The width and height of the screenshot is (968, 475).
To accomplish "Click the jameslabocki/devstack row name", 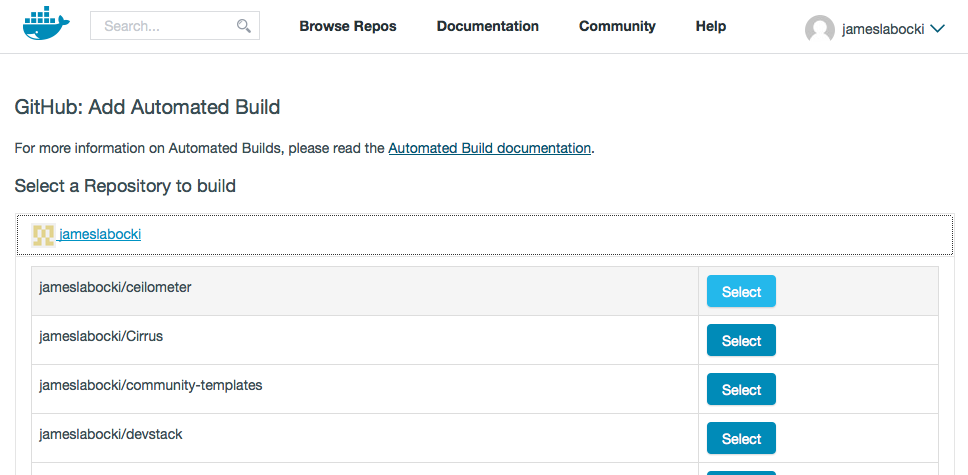I will (110, 434).
